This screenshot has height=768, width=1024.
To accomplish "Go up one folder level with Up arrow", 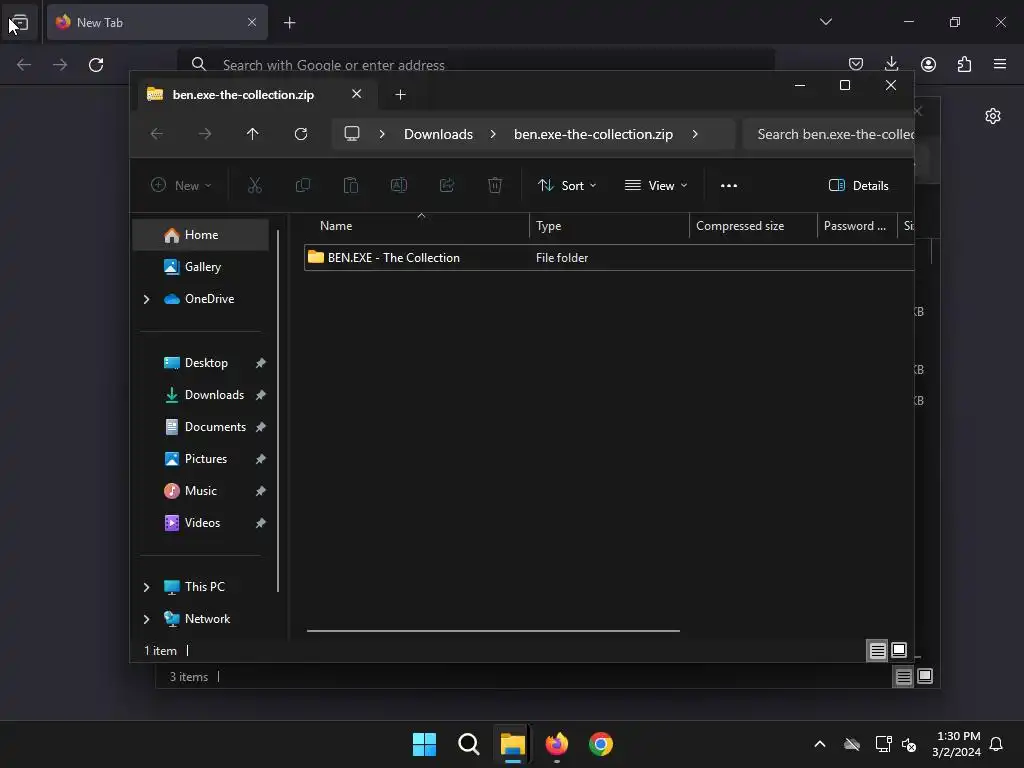I will pos(253,134).
